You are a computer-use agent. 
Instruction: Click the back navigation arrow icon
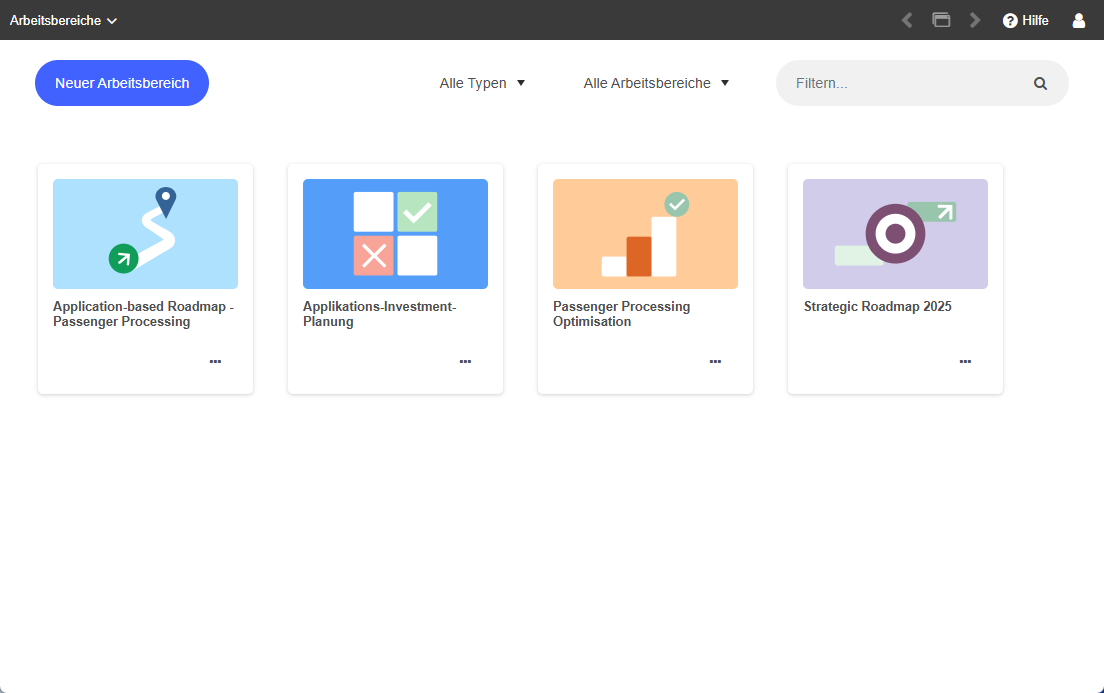[907, 20]
